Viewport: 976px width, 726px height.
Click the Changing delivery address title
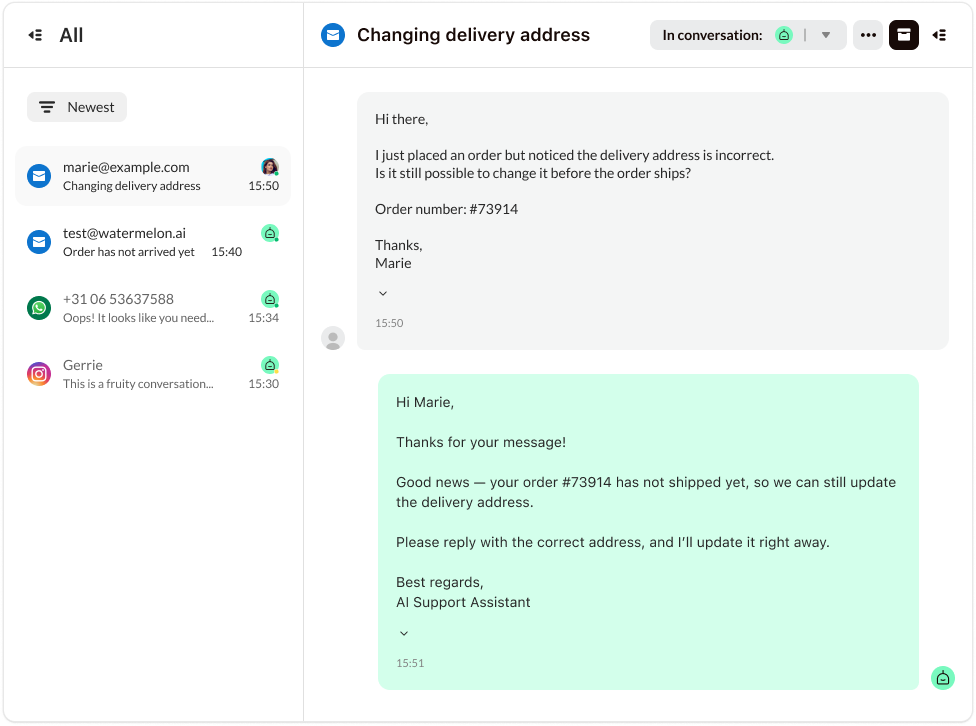473,35
